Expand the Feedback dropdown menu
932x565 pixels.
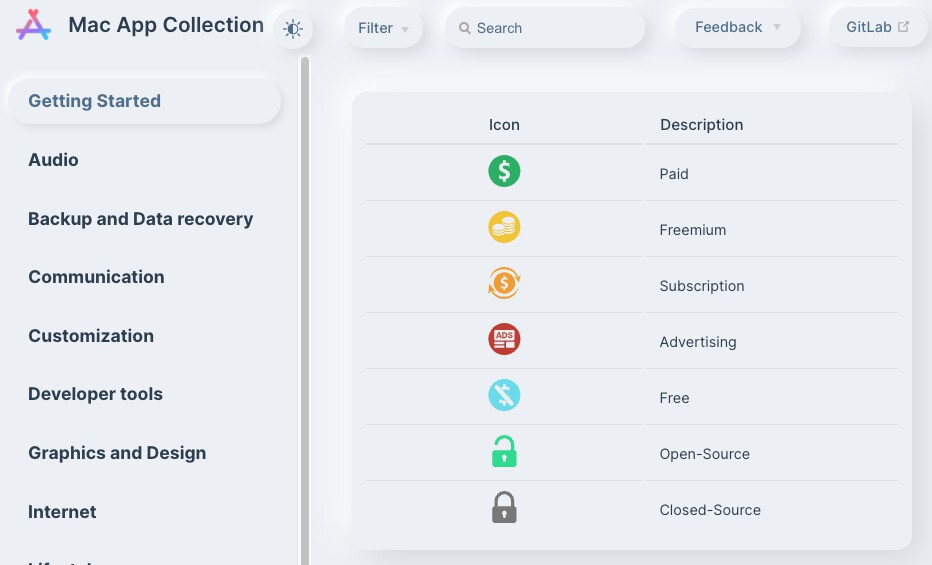738,27
